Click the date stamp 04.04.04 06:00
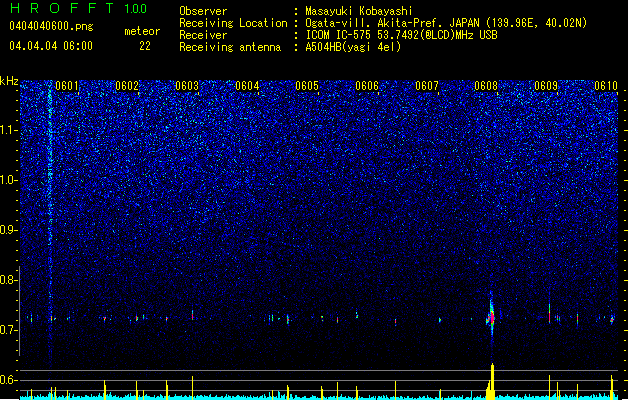The width and height of the screenshot is (629, 400). 51,46
